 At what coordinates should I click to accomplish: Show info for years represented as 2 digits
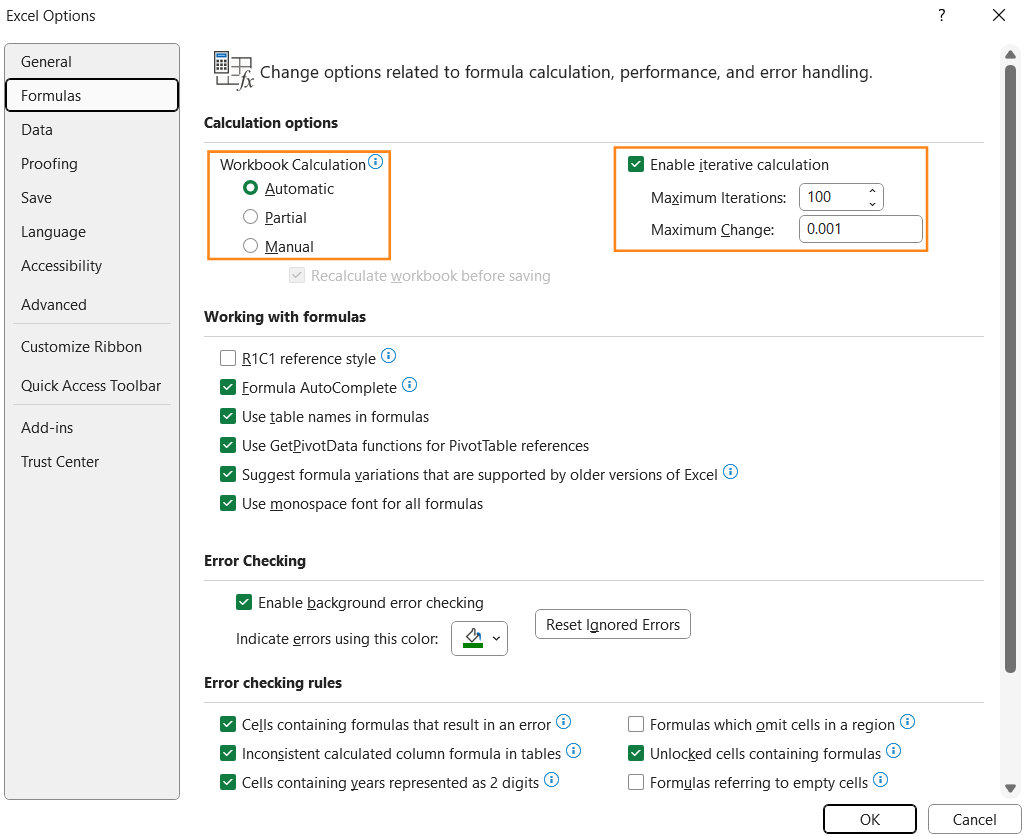[552, 780]
